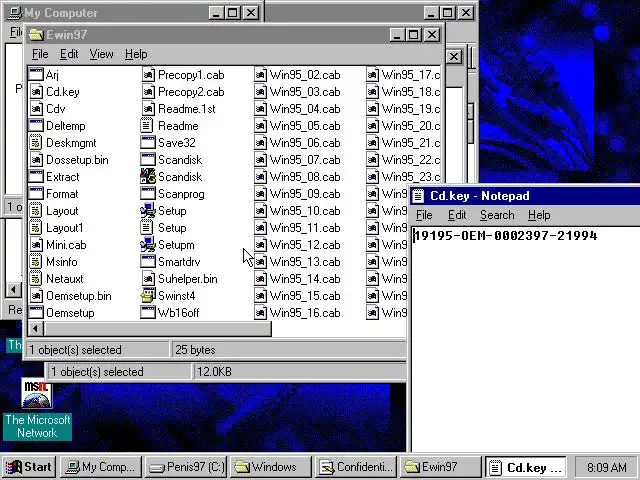Image resolution: width=640 pixels, height=480 pixels.
Task: Click the colorful MS-DOS Scandisk icon
Action: point(147,177)
